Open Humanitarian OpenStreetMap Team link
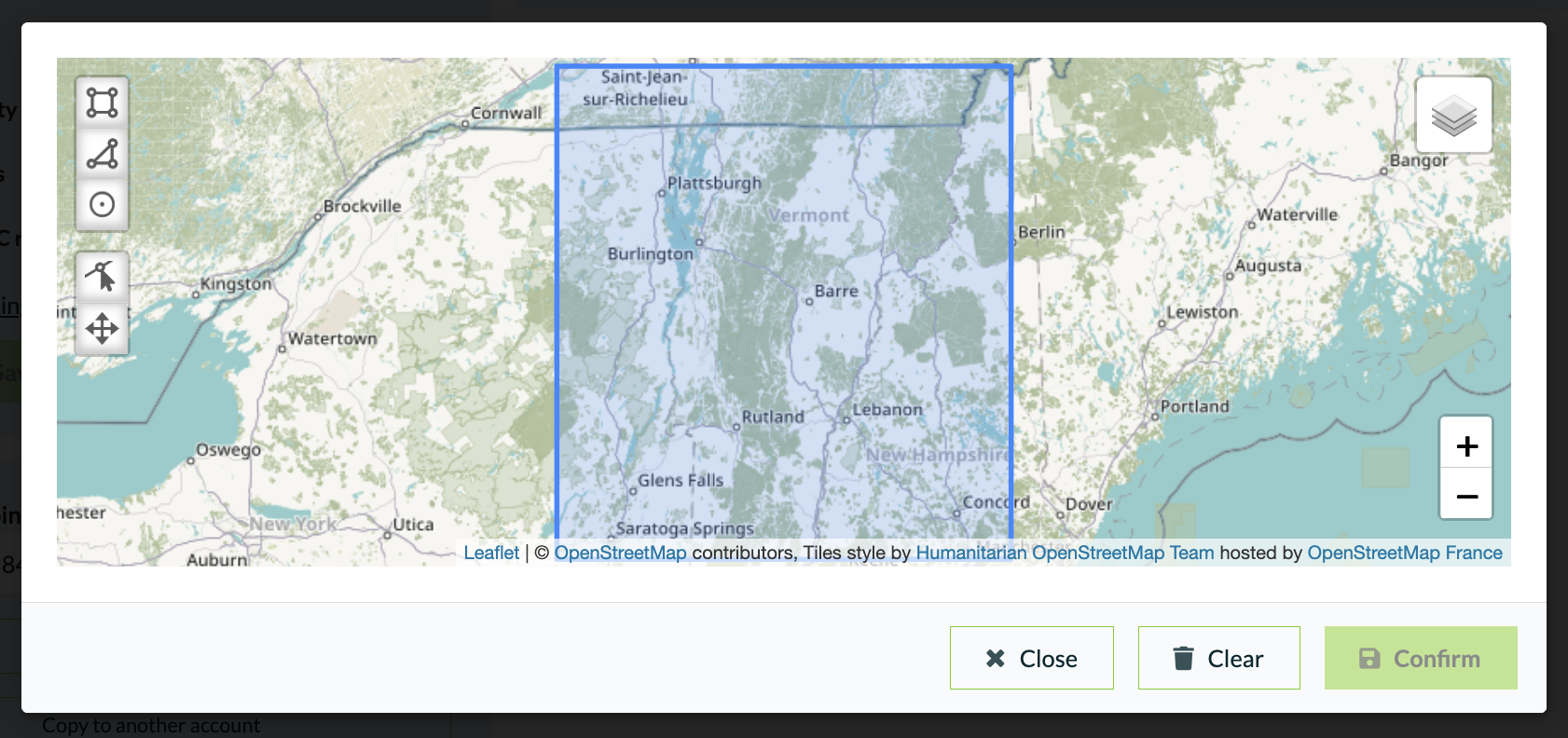 (x=1065, y=553)
